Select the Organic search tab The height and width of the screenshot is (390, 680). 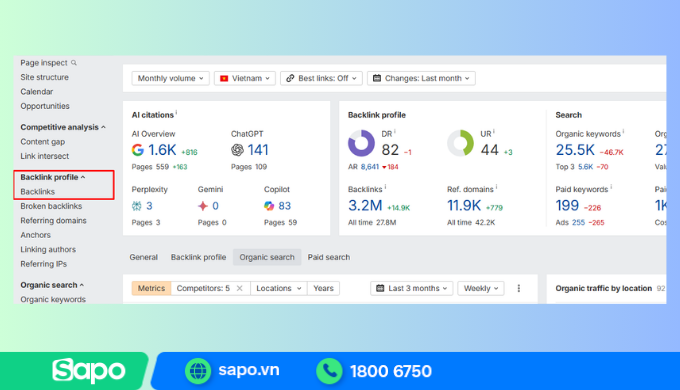[x=267, y=257]
